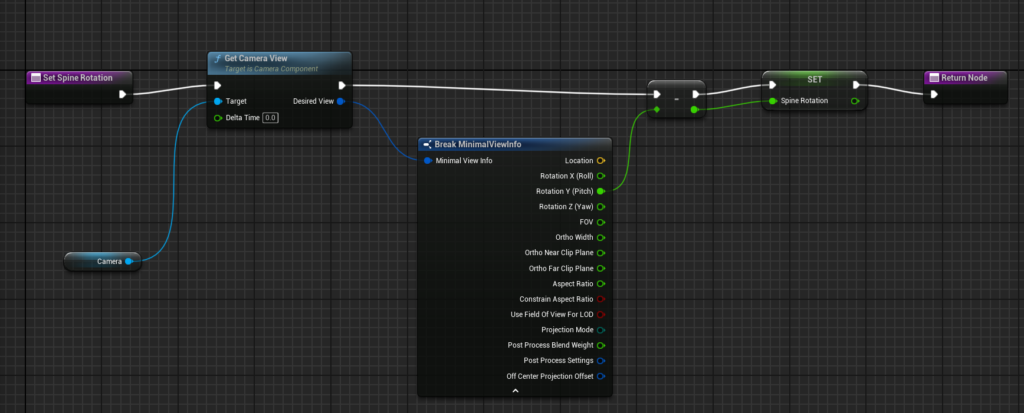Collapse the Break MinimalViewInfo node pins

515,391
